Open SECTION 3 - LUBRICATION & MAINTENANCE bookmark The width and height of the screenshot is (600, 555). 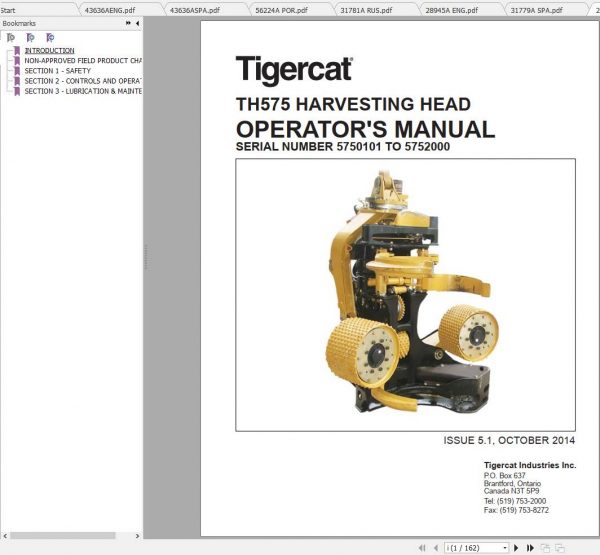click(83, 91)
